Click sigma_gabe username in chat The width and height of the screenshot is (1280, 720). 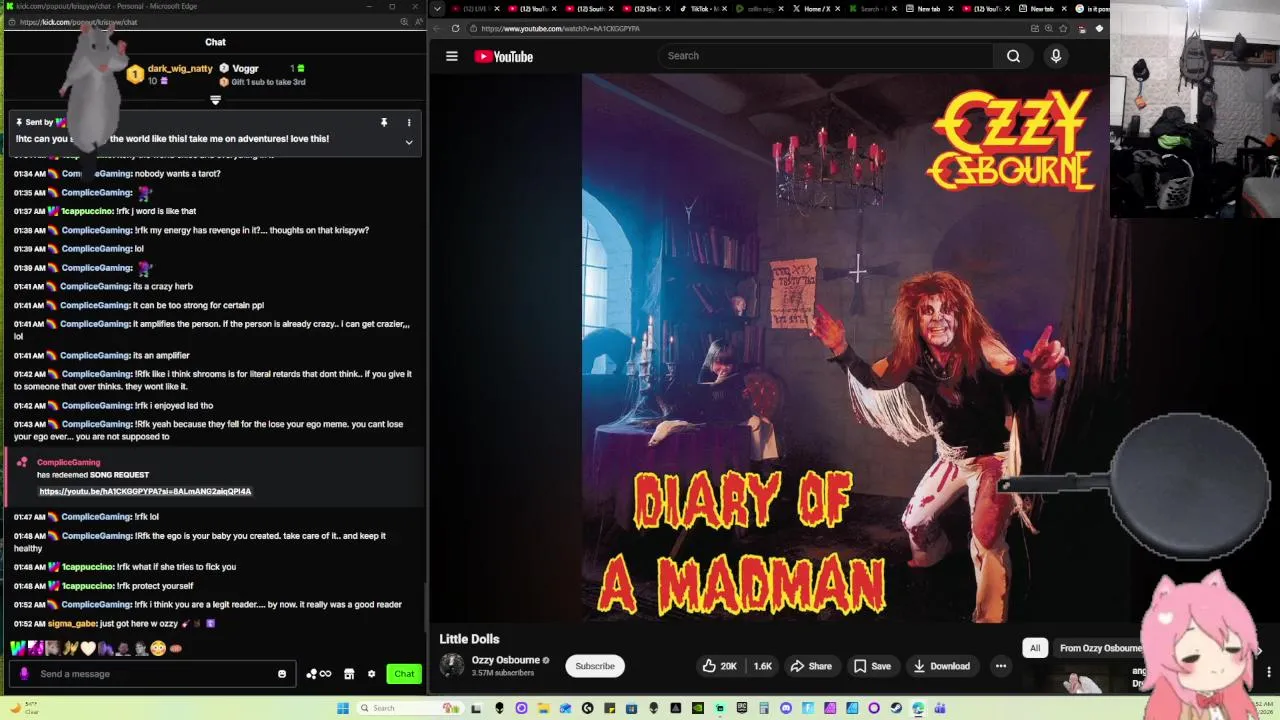72,624
